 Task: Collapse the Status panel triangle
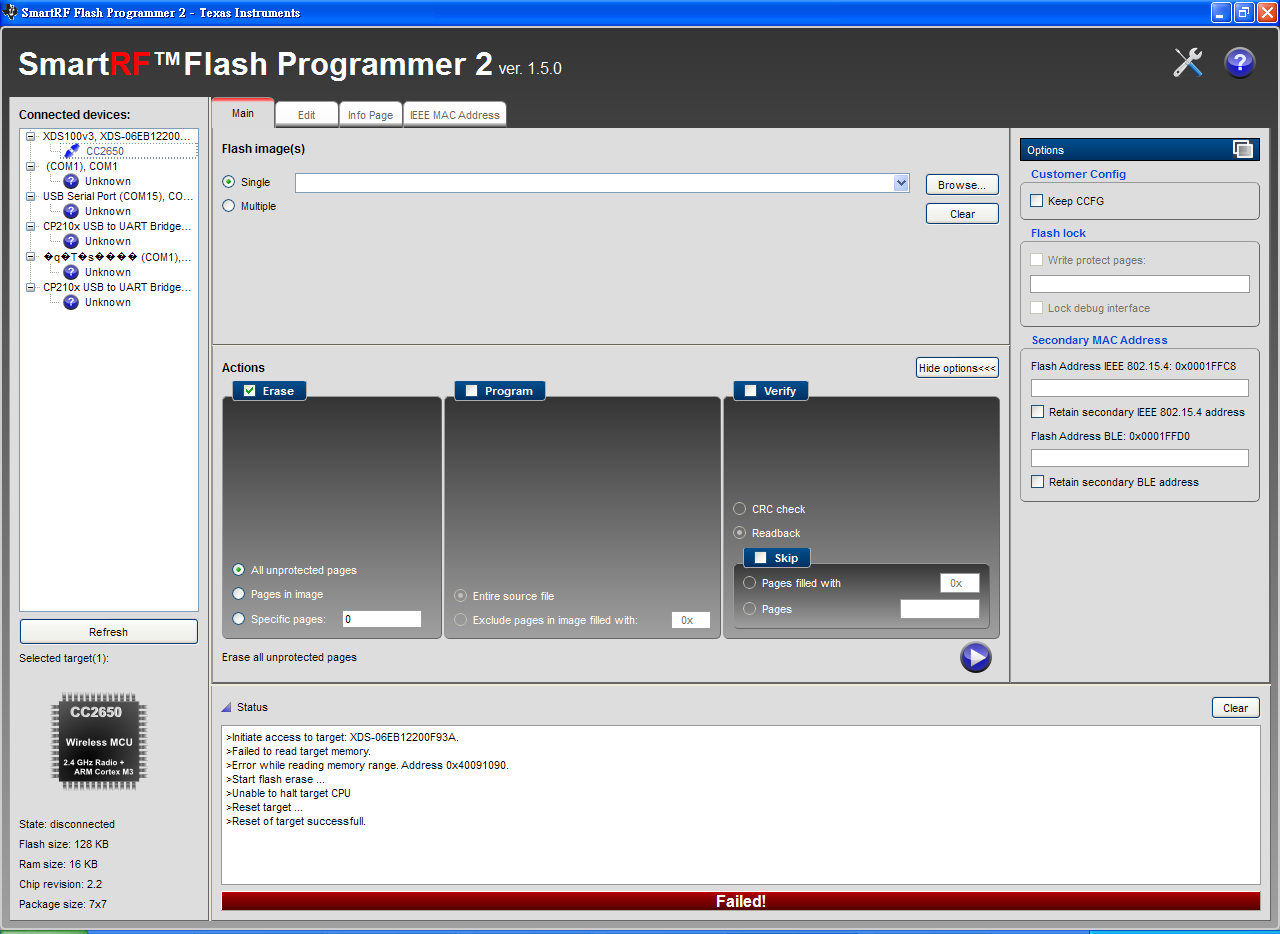point(227,707)
